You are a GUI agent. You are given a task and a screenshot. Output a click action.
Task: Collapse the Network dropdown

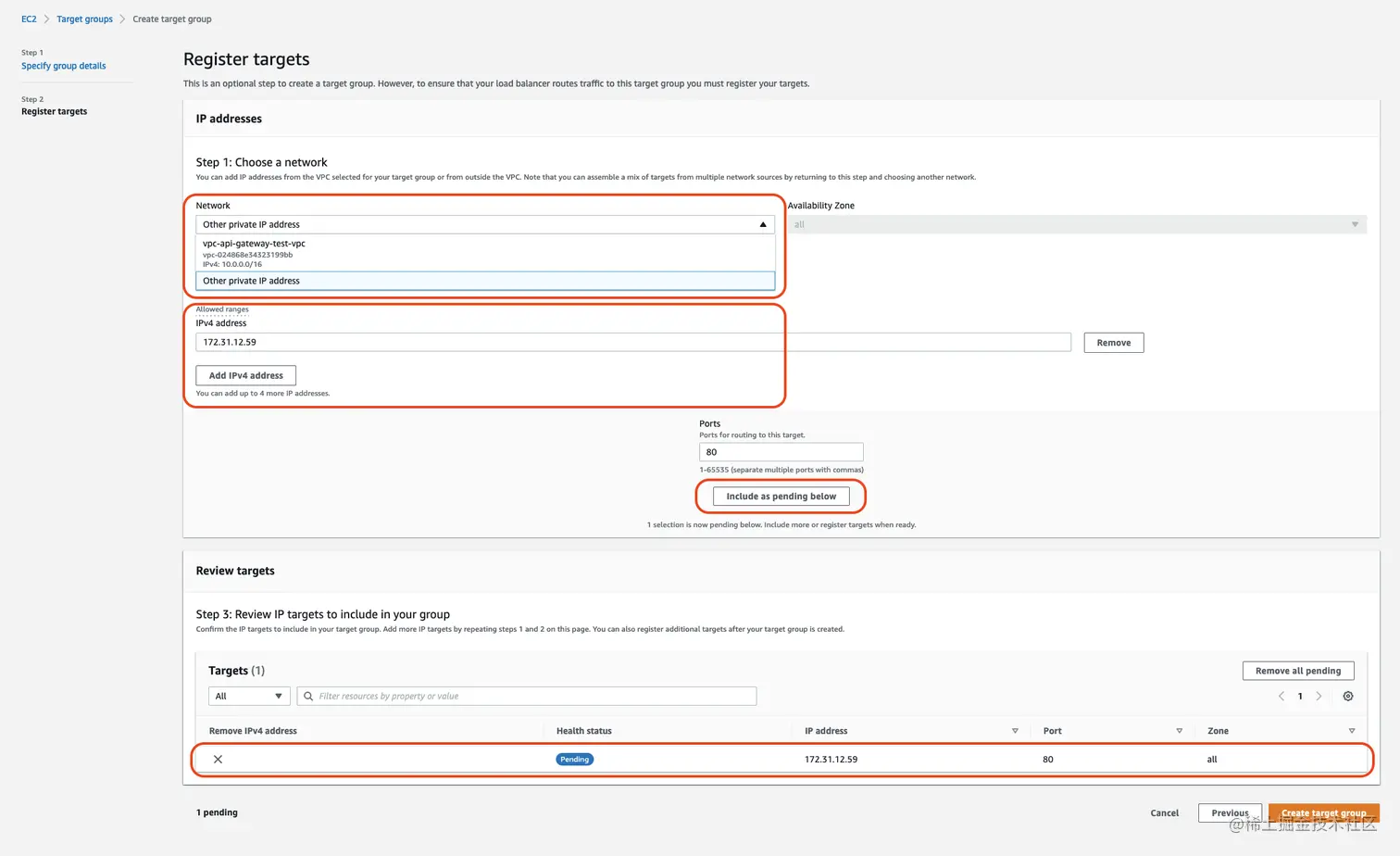click(763, 224)
